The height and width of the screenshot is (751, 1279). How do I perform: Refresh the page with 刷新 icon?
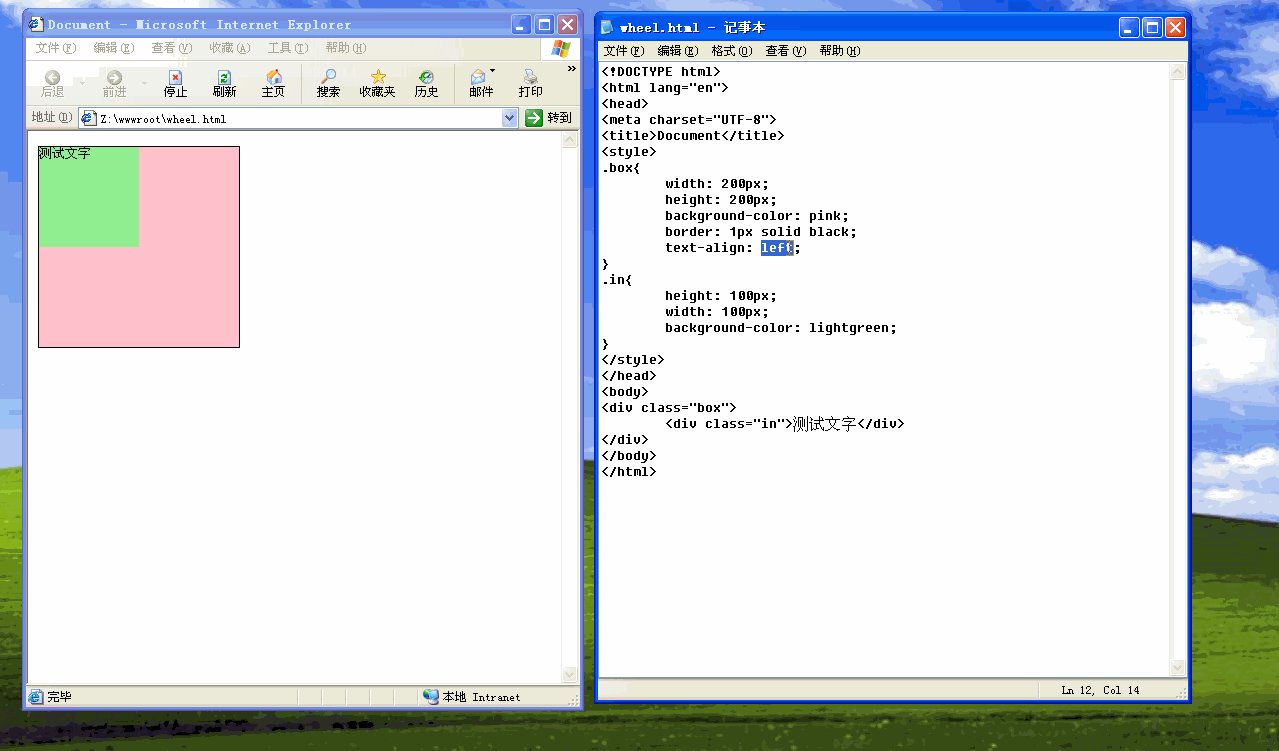click(224, 77)
